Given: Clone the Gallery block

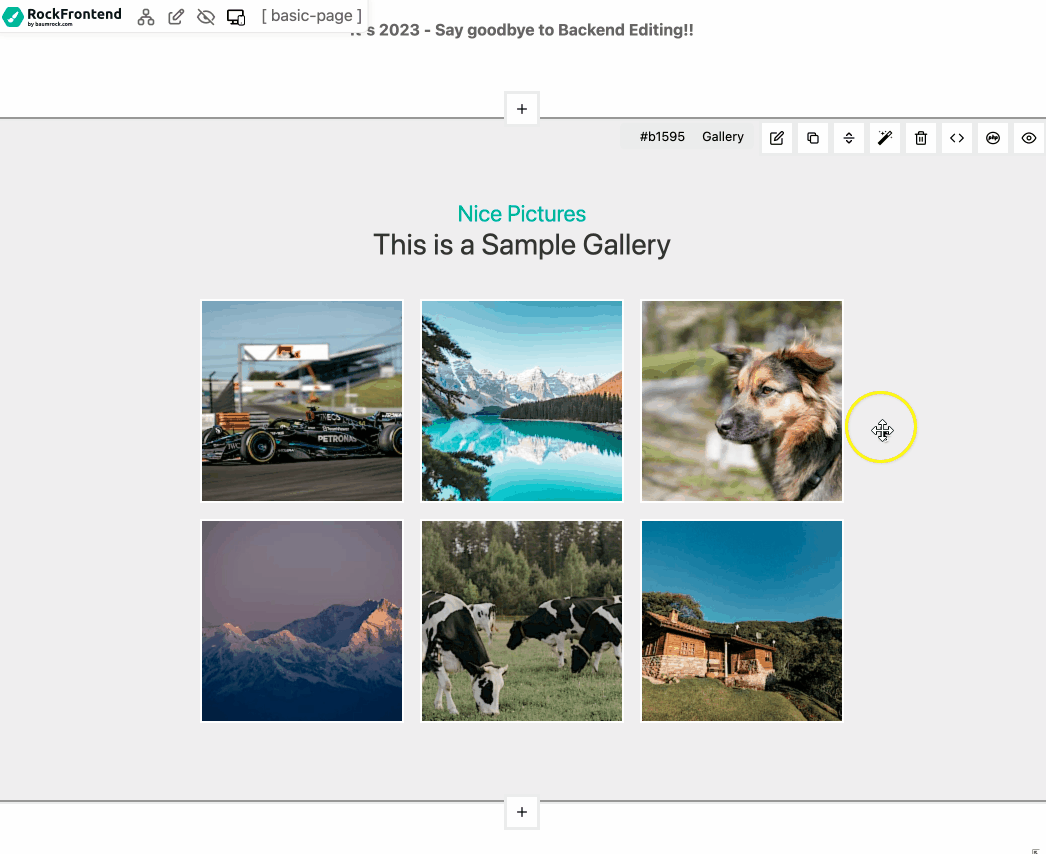Looking at the screenshot, I should [813, 138].
